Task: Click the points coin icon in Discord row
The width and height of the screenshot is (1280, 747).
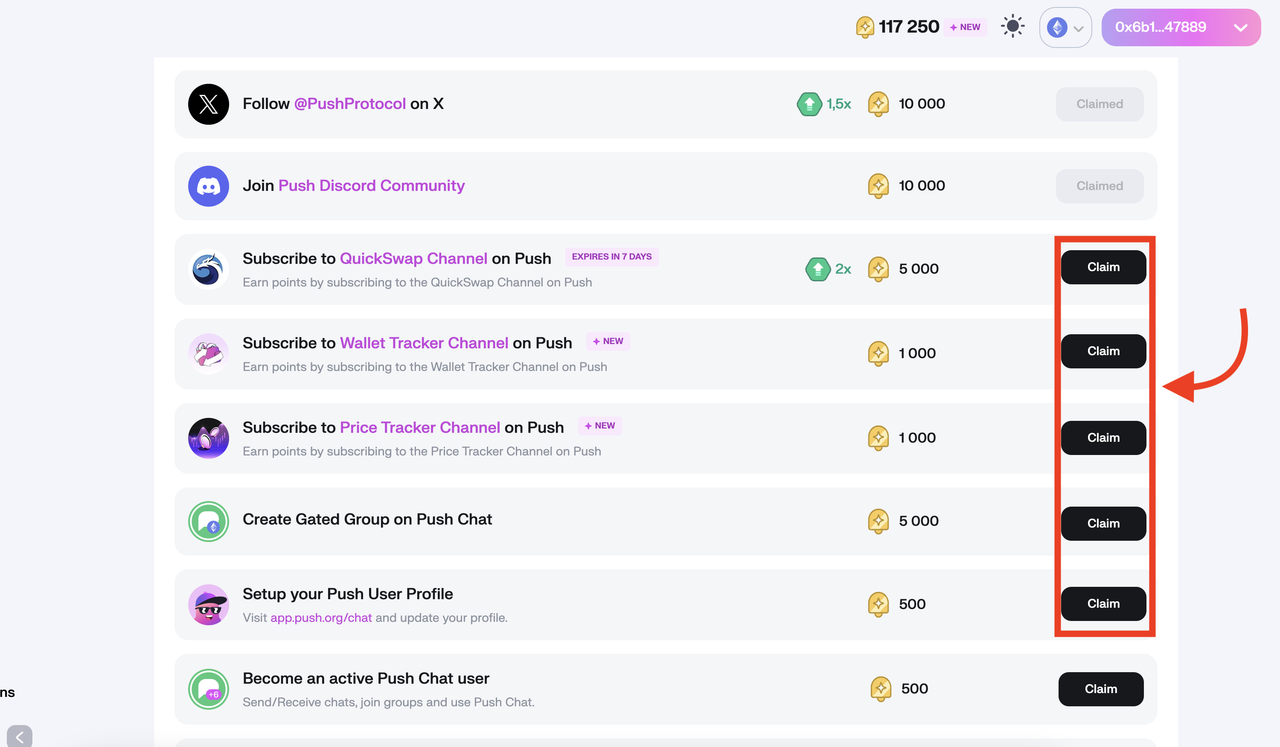Action: [x=878, y=186]
